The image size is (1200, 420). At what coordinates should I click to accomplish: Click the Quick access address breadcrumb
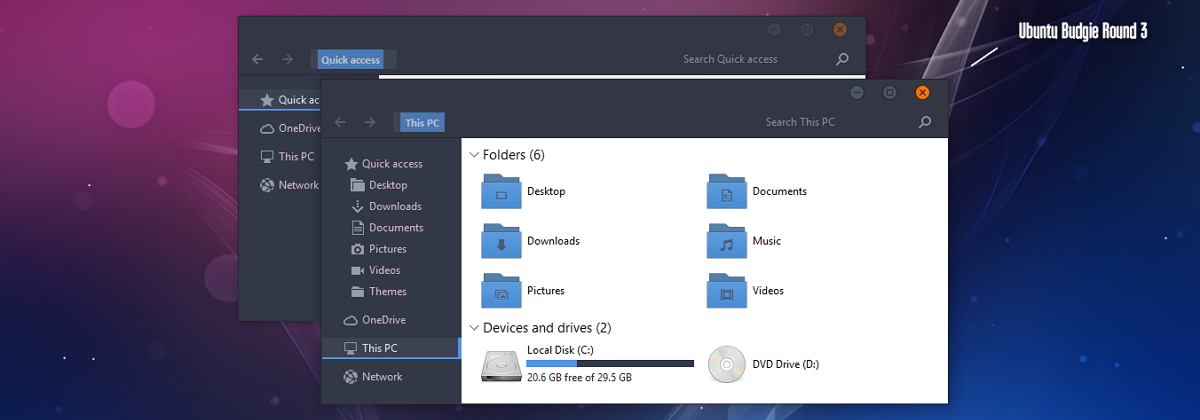click(x=350, y=60)
